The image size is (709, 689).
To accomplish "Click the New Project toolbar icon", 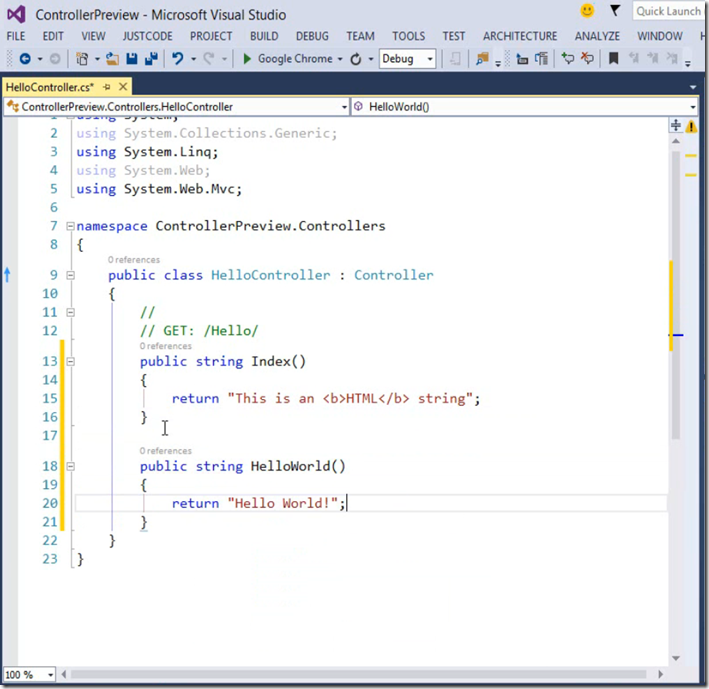I will coord(82,59).
